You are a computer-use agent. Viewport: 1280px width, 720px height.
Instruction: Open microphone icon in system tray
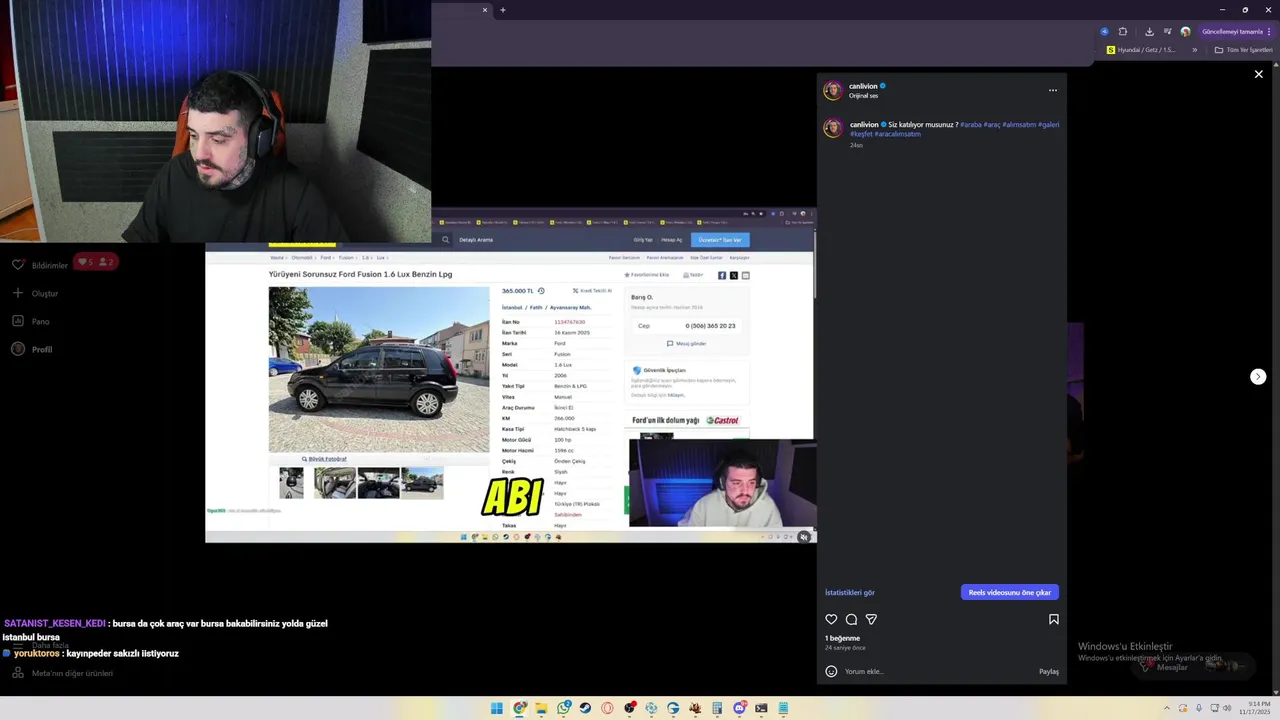click(x=1199, y=708)
